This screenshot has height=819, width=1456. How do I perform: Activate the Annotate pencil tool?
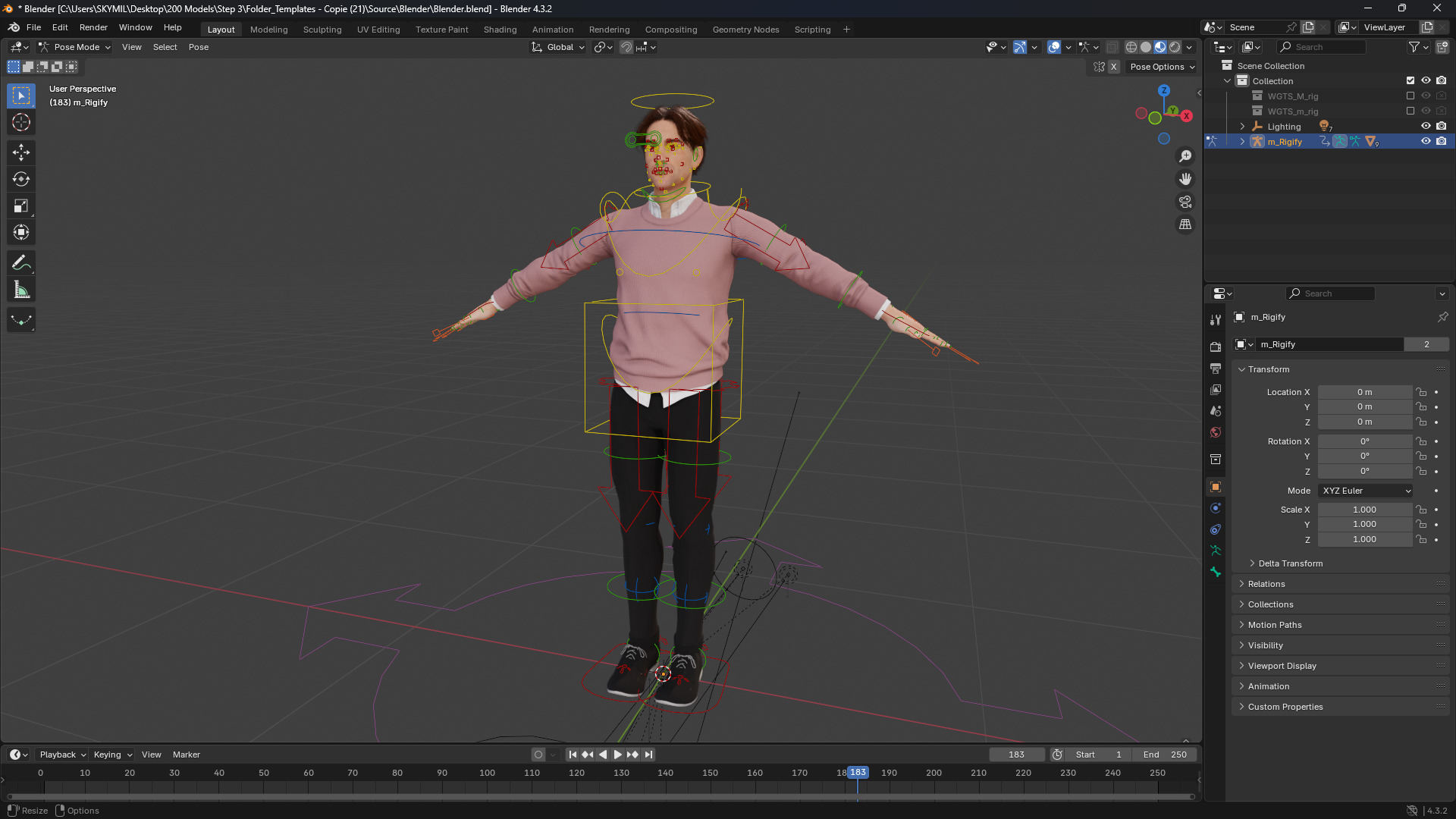21,263
